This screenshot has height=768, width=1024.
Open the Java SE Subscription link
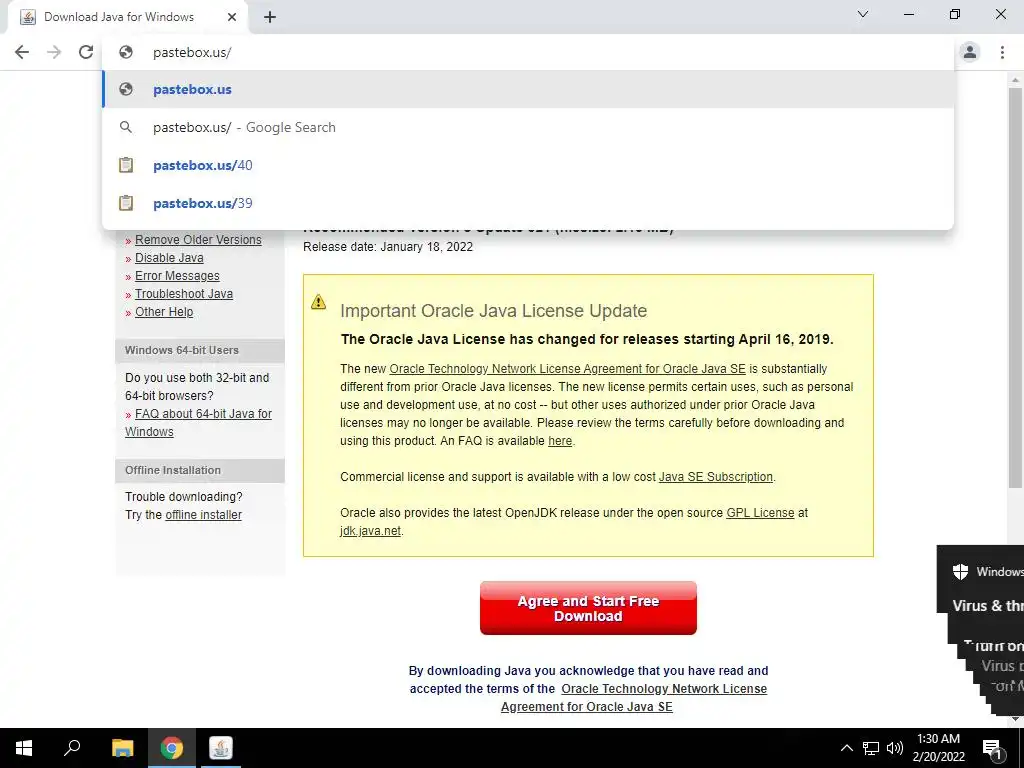pyautogui.click(x=715, y=477)
